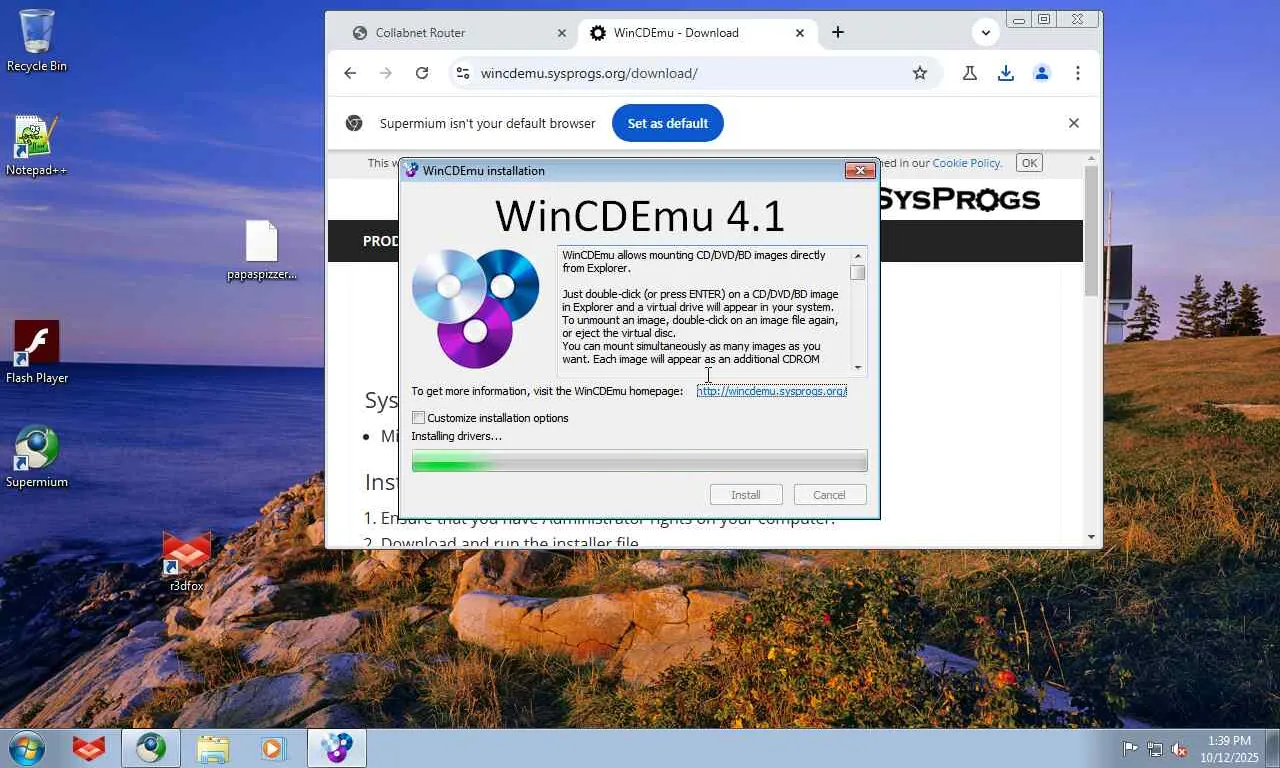Viewport: 1280px width, 768px height.
Task: Open the browser three-dot menu
Action: (1078, 73)
